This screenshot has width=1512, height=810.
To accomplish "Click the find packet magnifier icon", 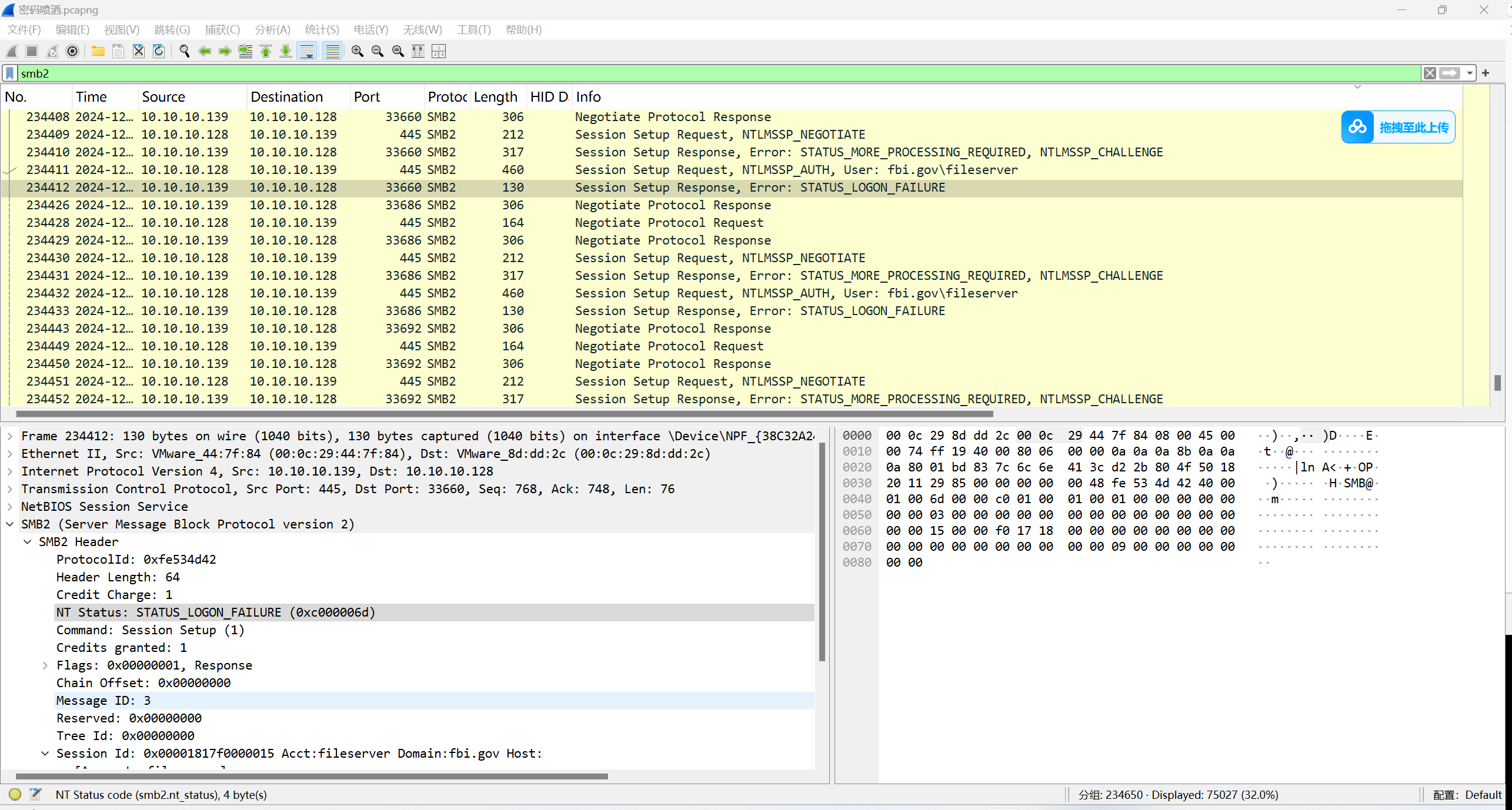I will [184, 52].
